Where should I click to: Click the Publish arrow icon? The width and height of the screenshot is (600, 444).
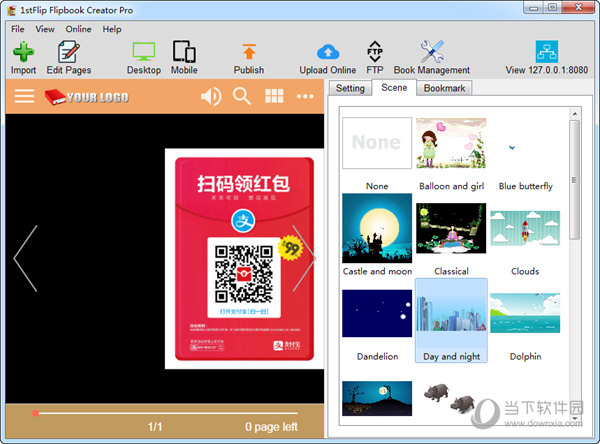(249, 52)
